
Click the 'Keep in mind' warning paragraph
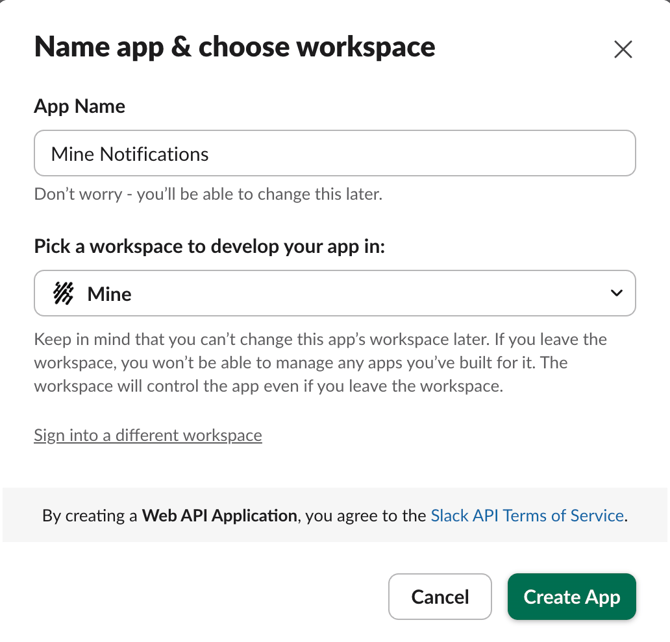(320, 362)
